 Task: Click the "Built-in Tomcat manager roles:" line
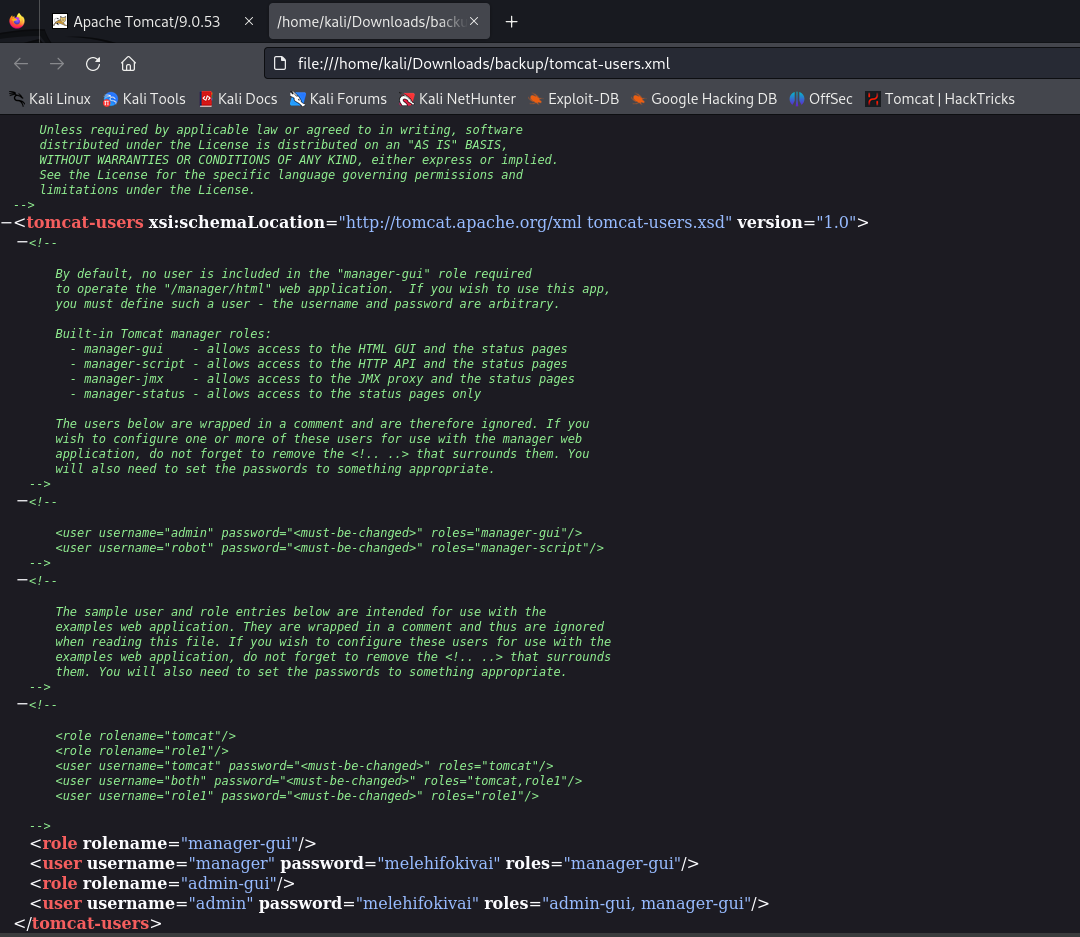click(x=163, y=333)
